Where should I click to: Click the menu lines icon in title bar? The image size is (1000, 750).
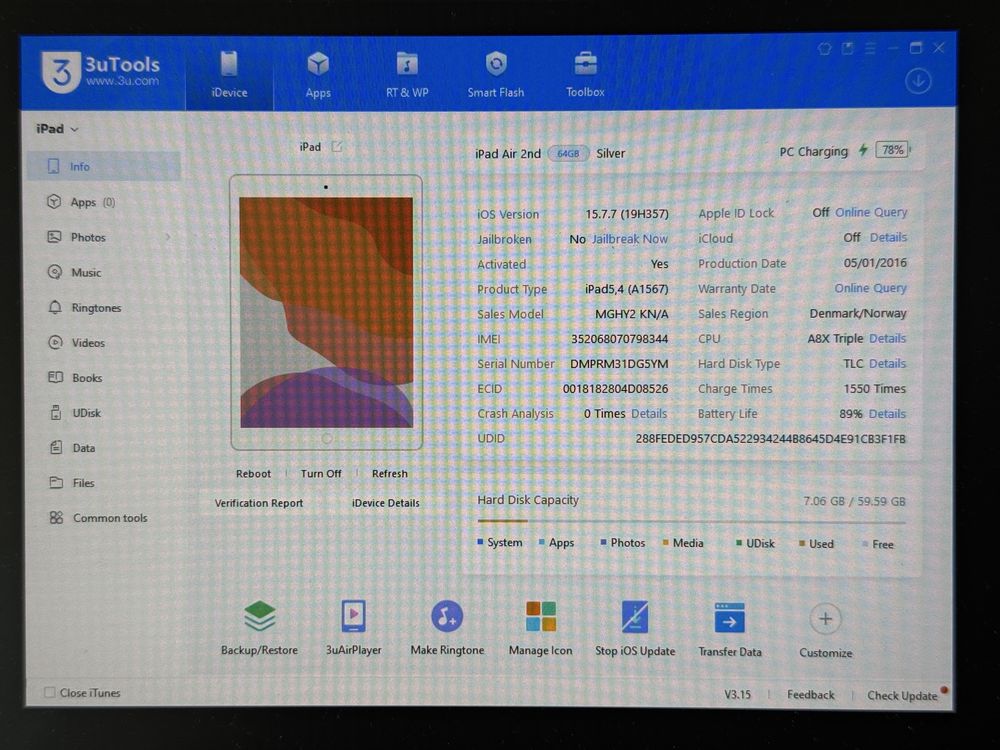pos(870,48)
